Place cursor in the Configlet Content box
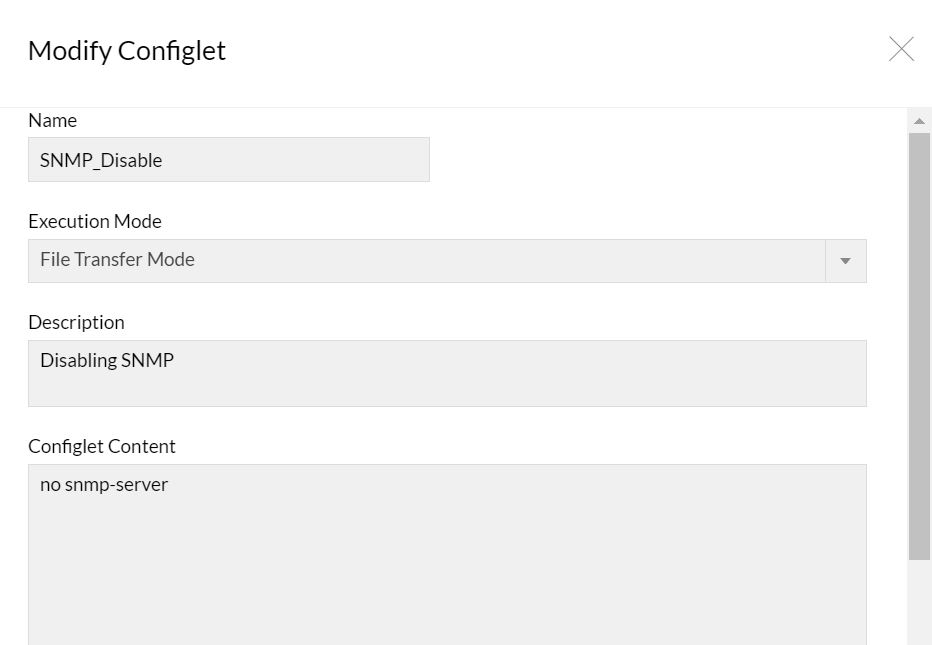The height and width of the screenshot is (645, 932). click(x=447, y=550)
